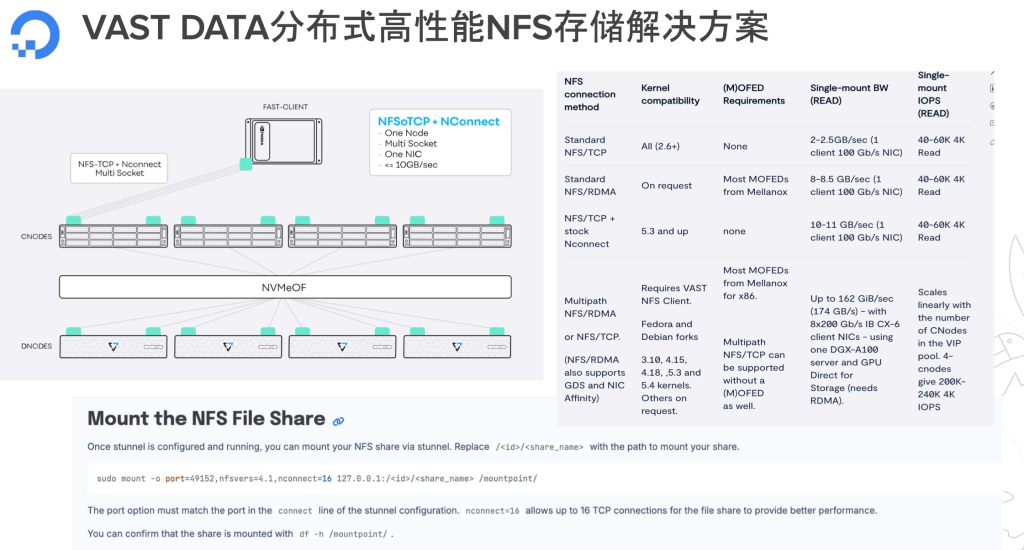
Task: Click the DigitalOcean logo in the header
Action: coord(35,32)
